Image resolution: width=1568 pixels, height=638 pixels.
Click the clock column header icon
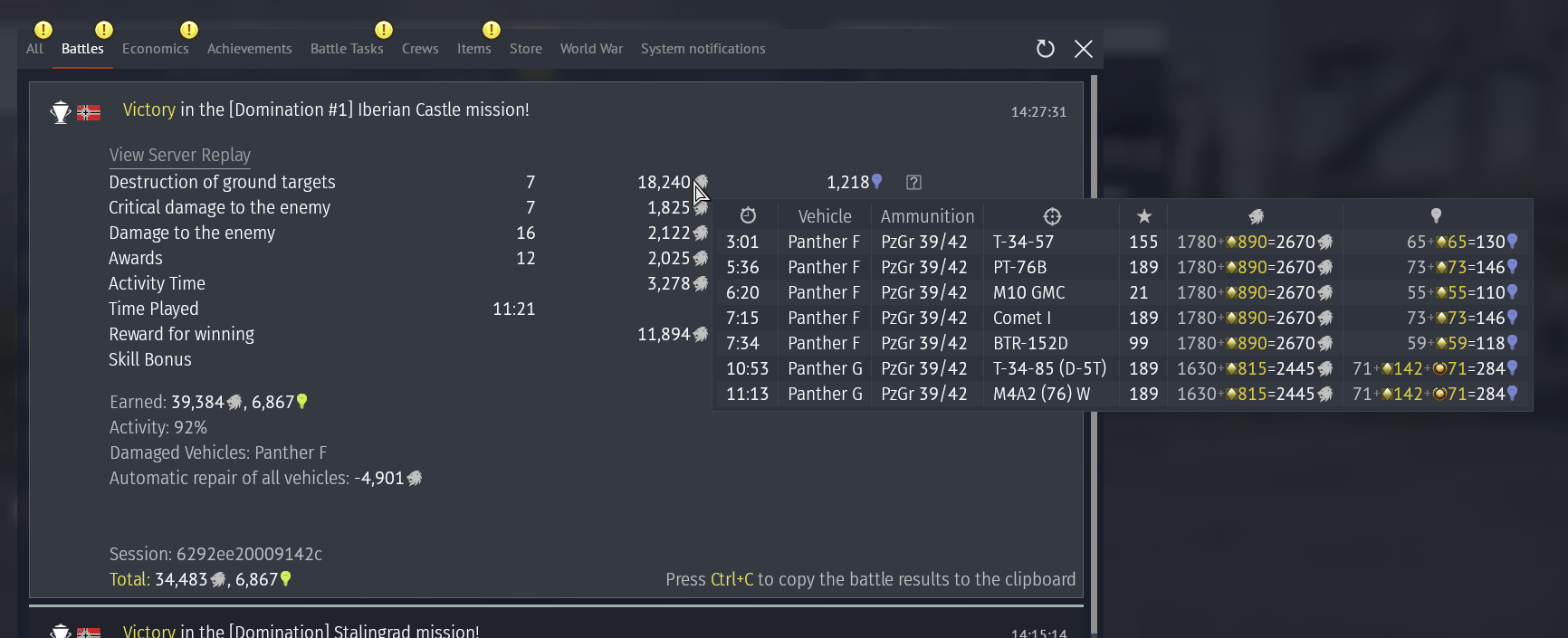(748, 215)
